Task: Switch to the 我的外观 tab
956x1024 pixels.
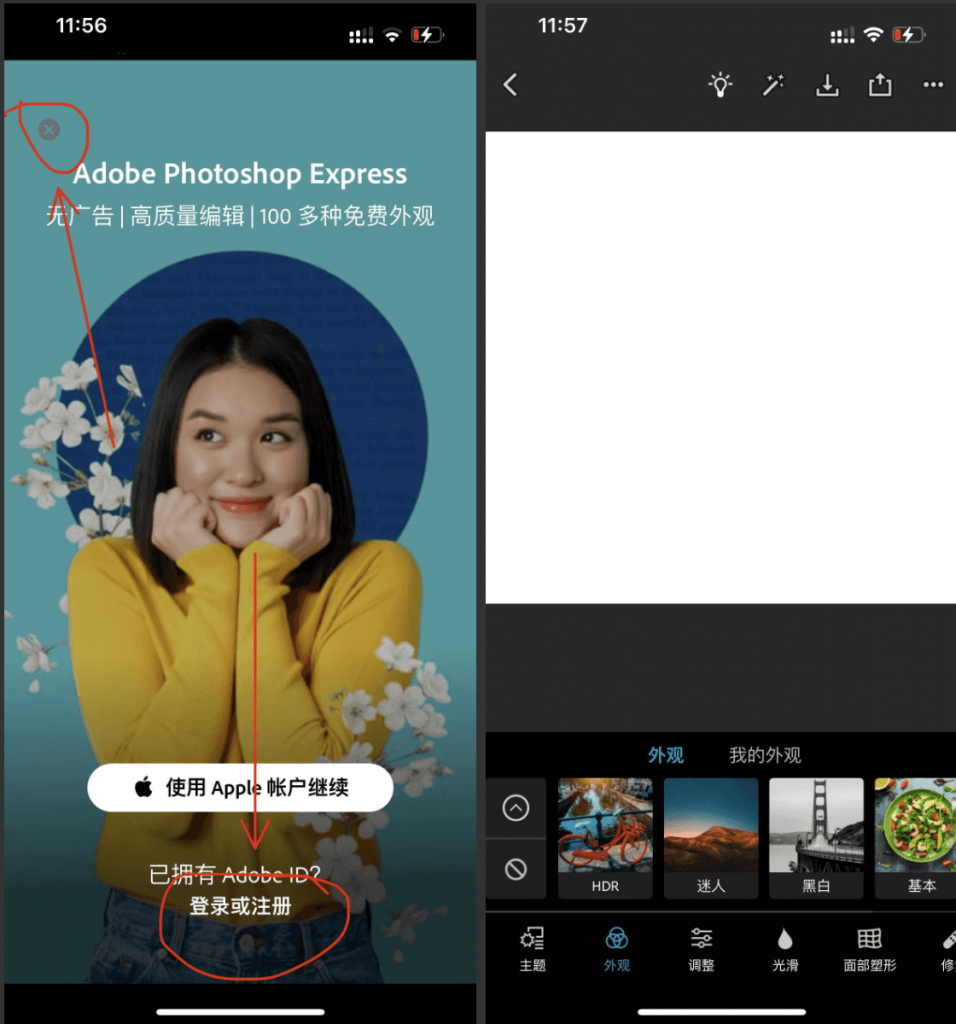Action: [765, 756]
